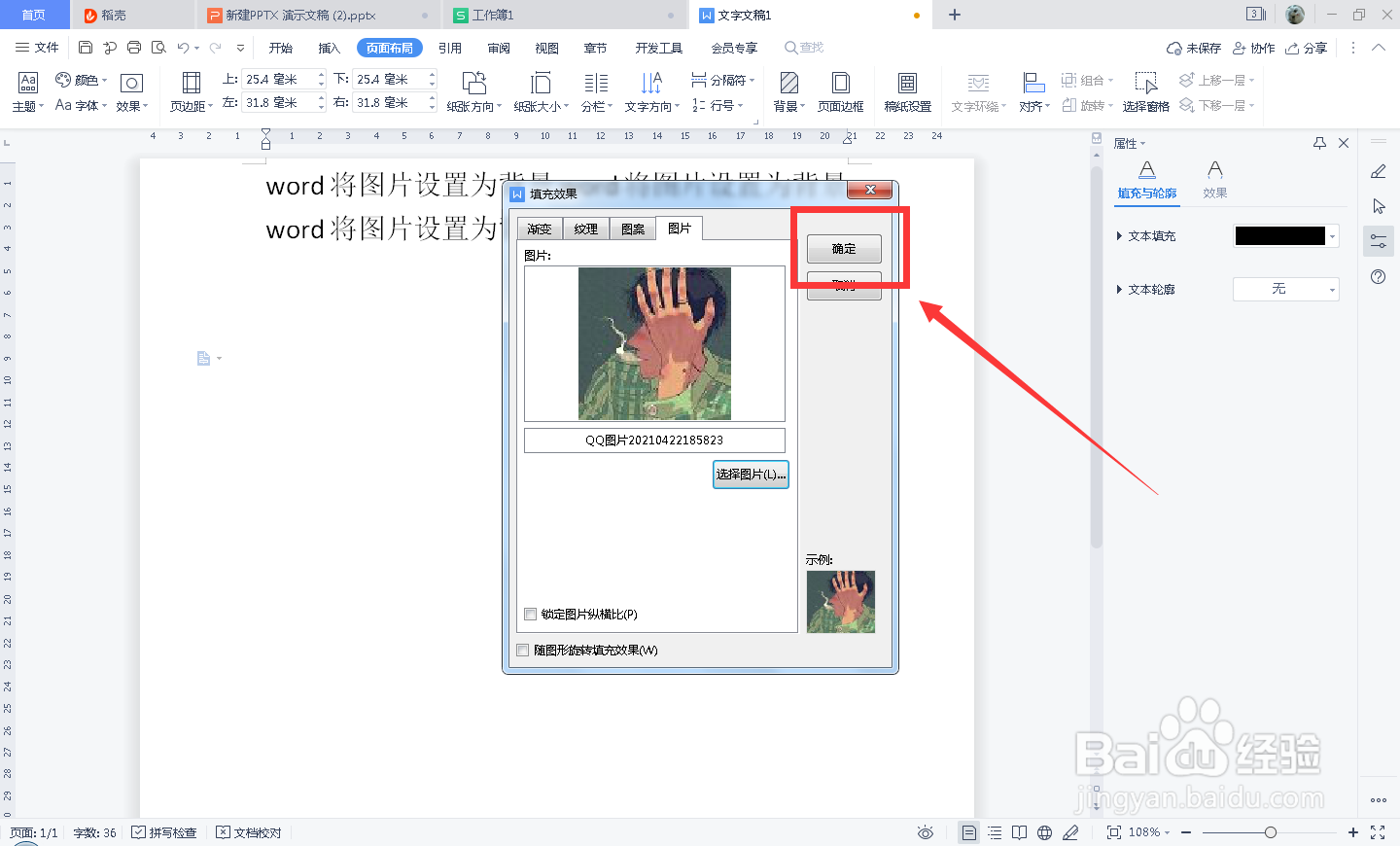The image size is (1400, 846).
Task: Open the 颜色 theme colors dropdown
Action: (82, 80)
